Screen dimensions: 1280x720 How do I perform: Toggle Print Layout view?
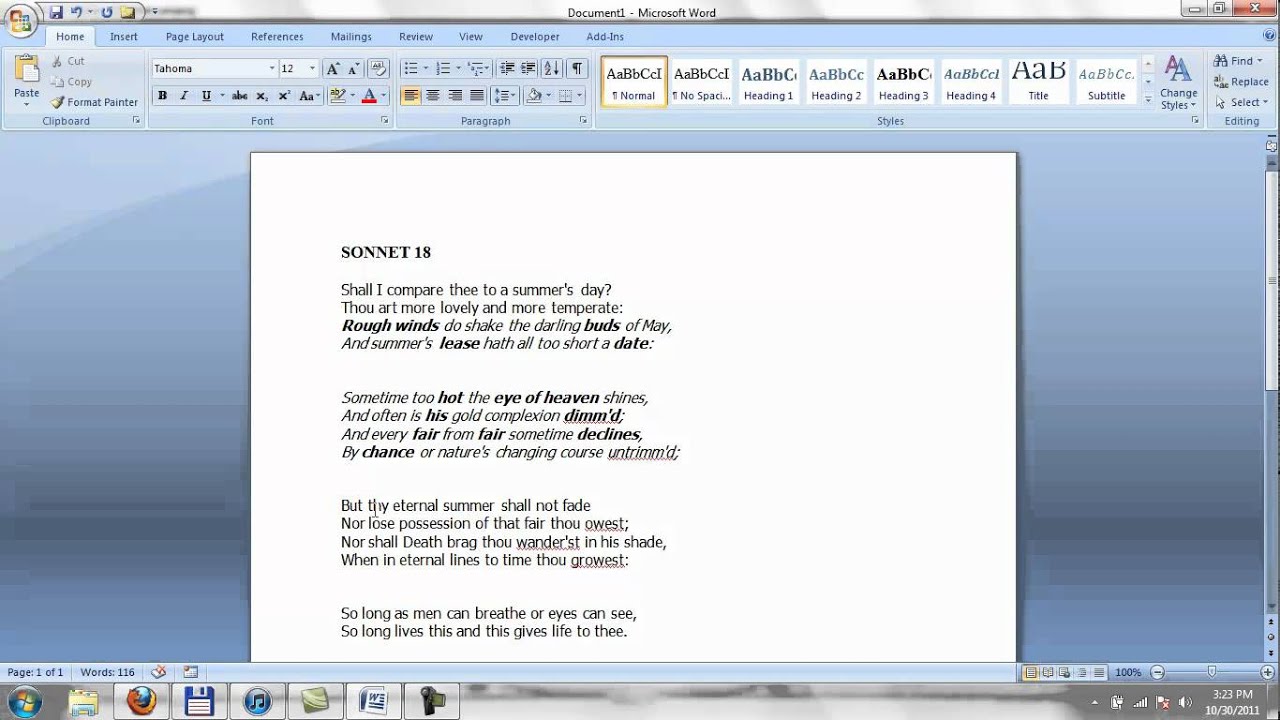(x=1031, y=673)
